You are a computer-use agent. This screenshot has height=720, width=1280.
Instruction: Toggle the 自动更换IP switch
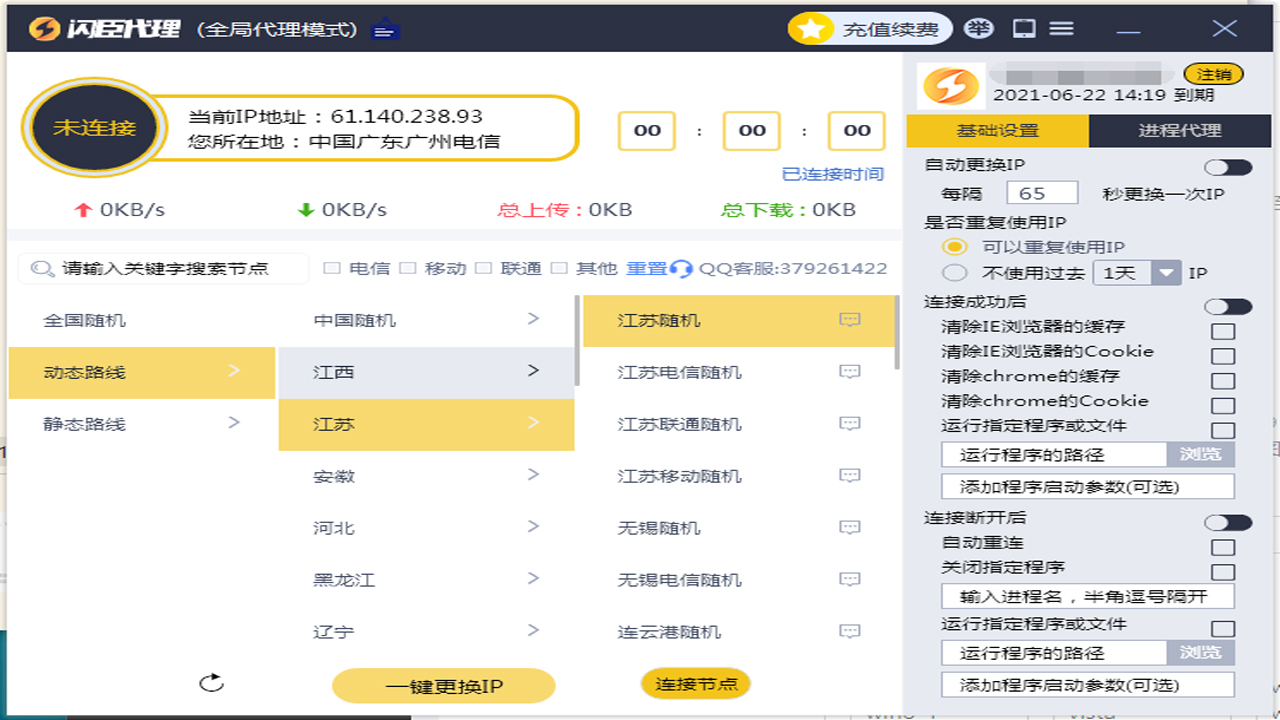pyautogui.click(x=1228, y=167)
